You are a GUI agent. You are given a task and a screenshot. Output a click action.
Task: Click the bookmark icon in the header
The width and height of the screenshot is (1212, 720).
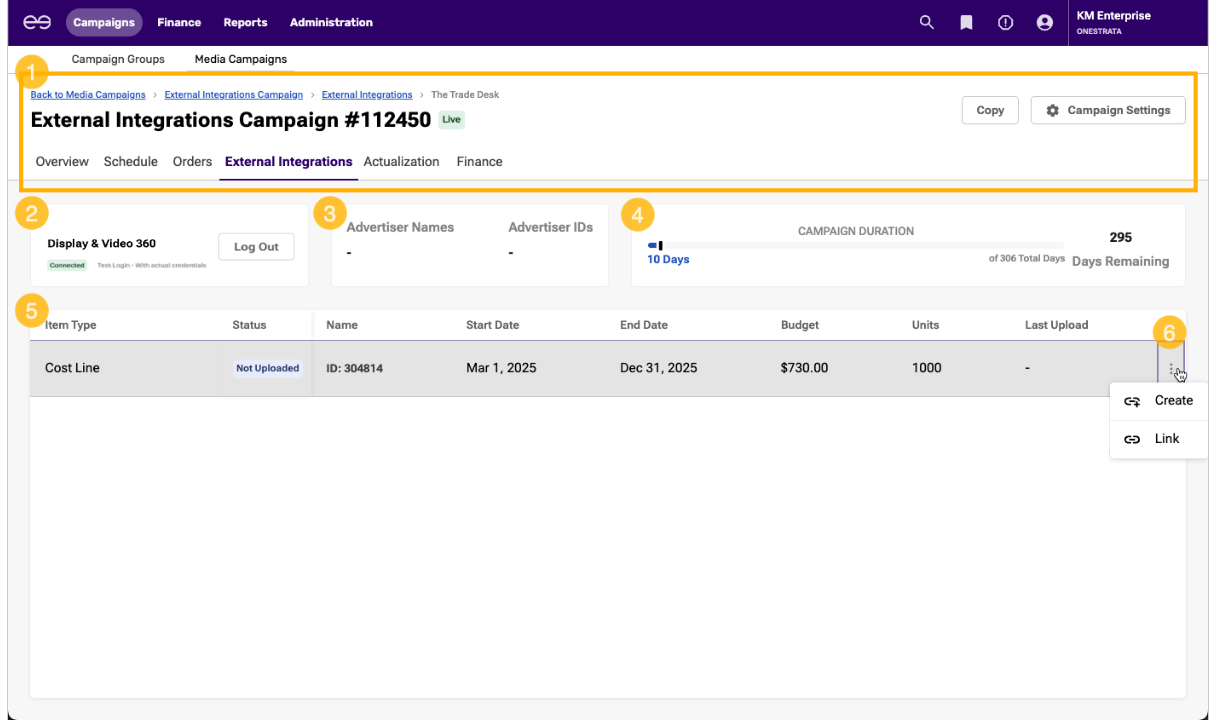tap(966, 22)
